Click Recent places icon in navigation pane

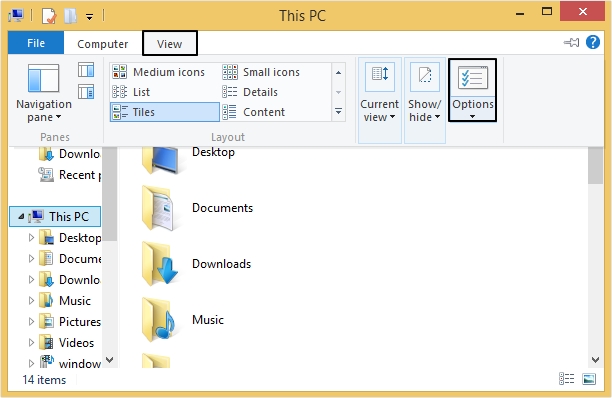46,175
